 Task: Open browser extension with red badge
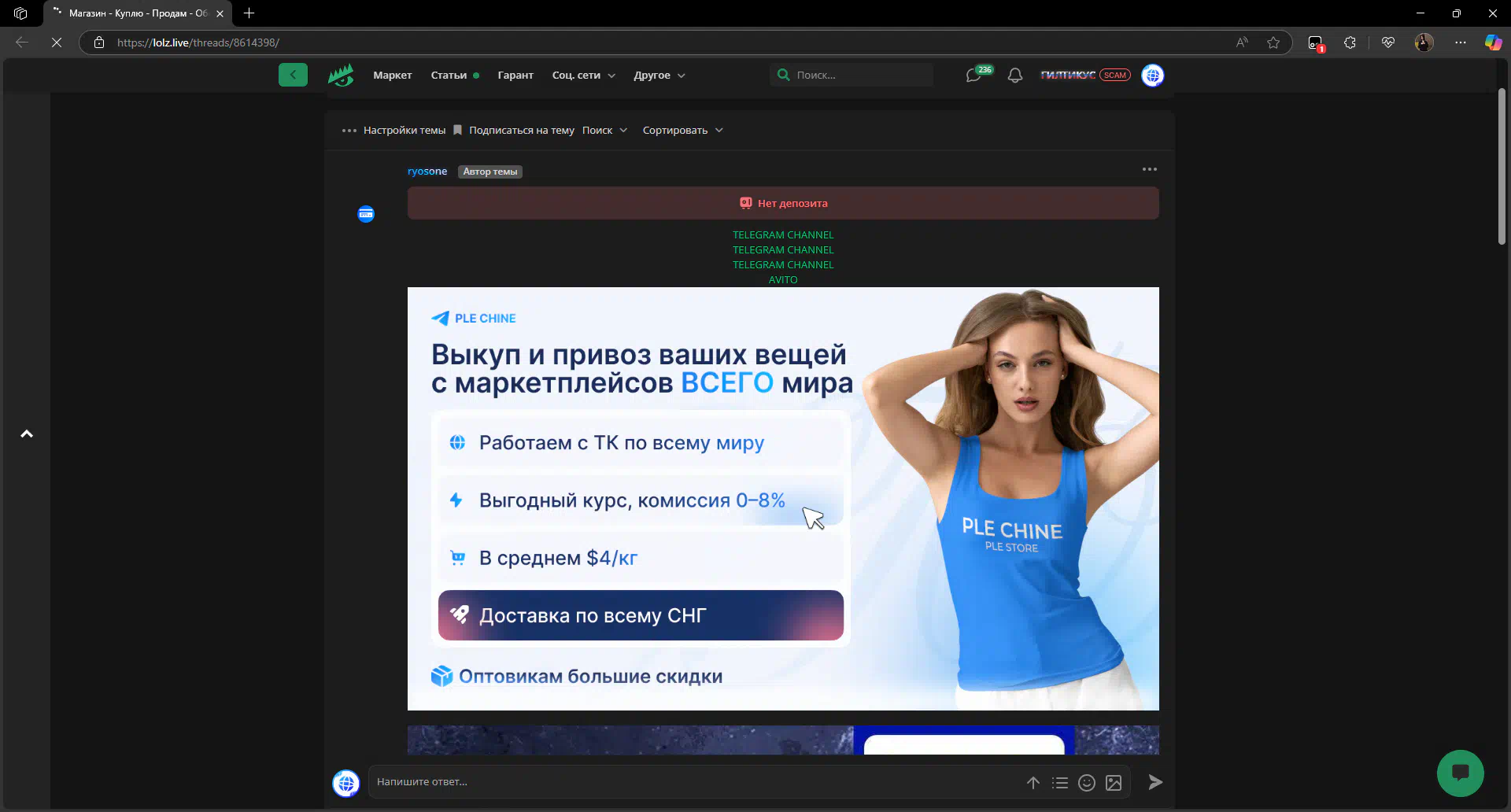tap(1316, 43)
